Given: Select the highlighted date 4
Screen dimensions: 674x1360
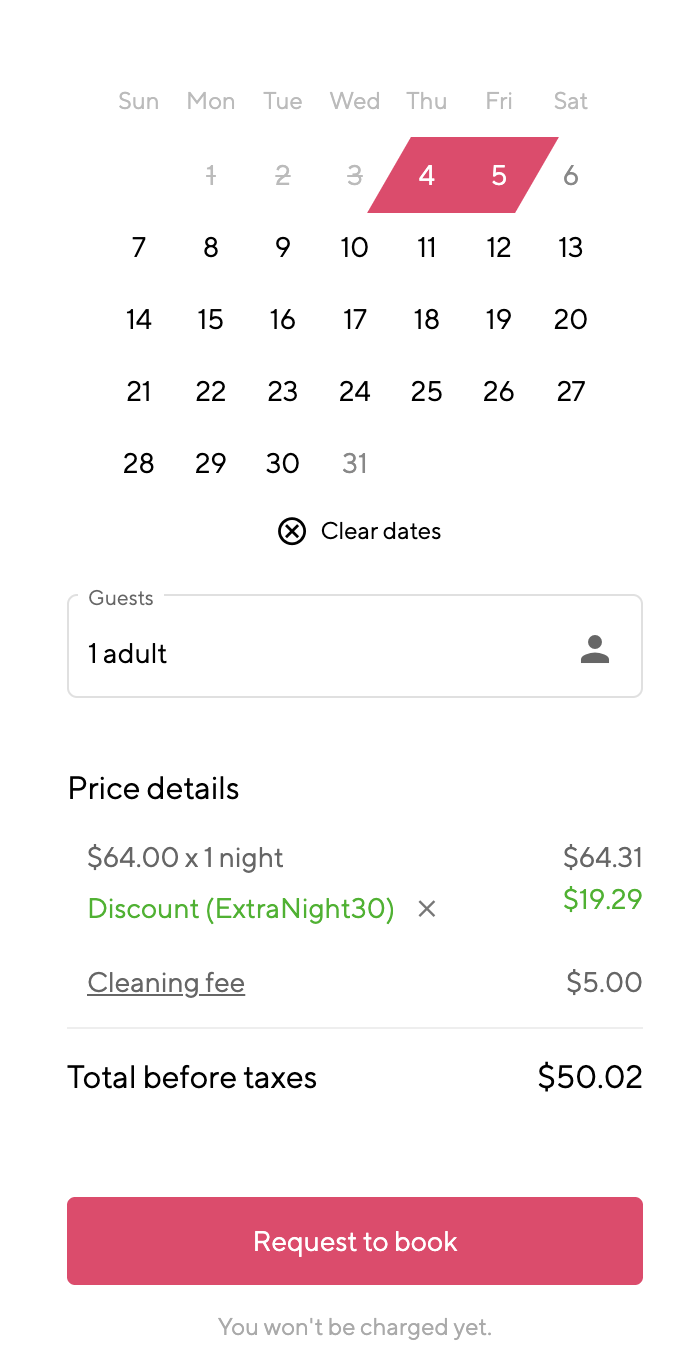Looking at the screenshot, I should pos(427,176).
